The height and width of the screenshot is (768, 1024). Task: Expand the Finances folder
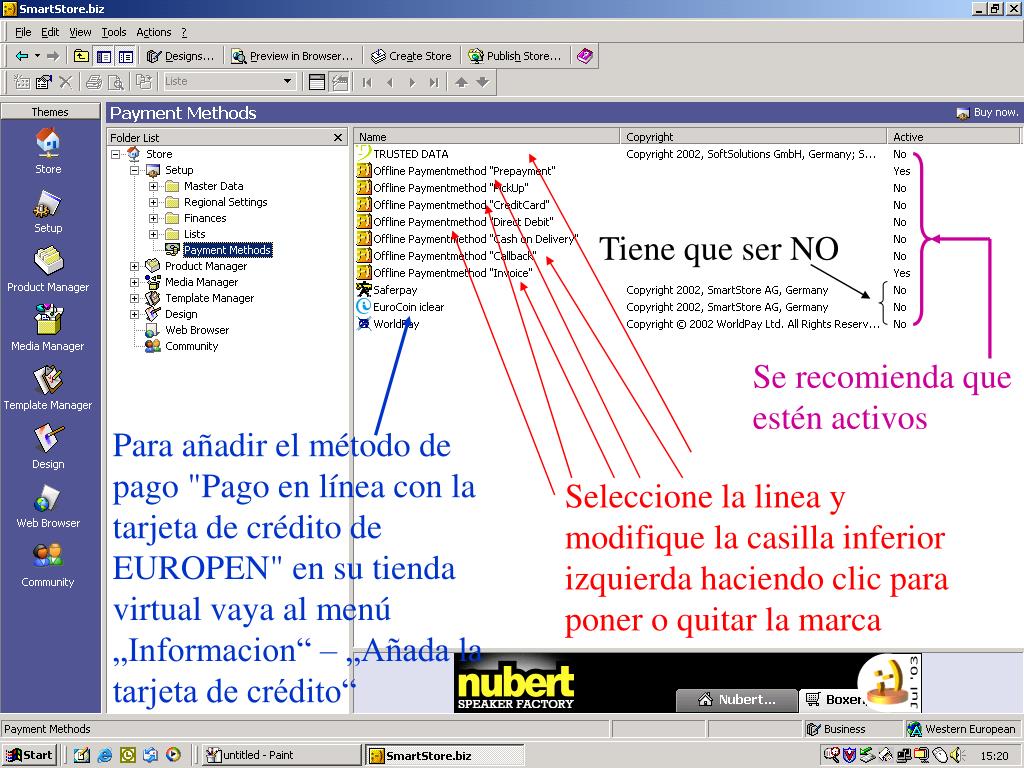153,219
